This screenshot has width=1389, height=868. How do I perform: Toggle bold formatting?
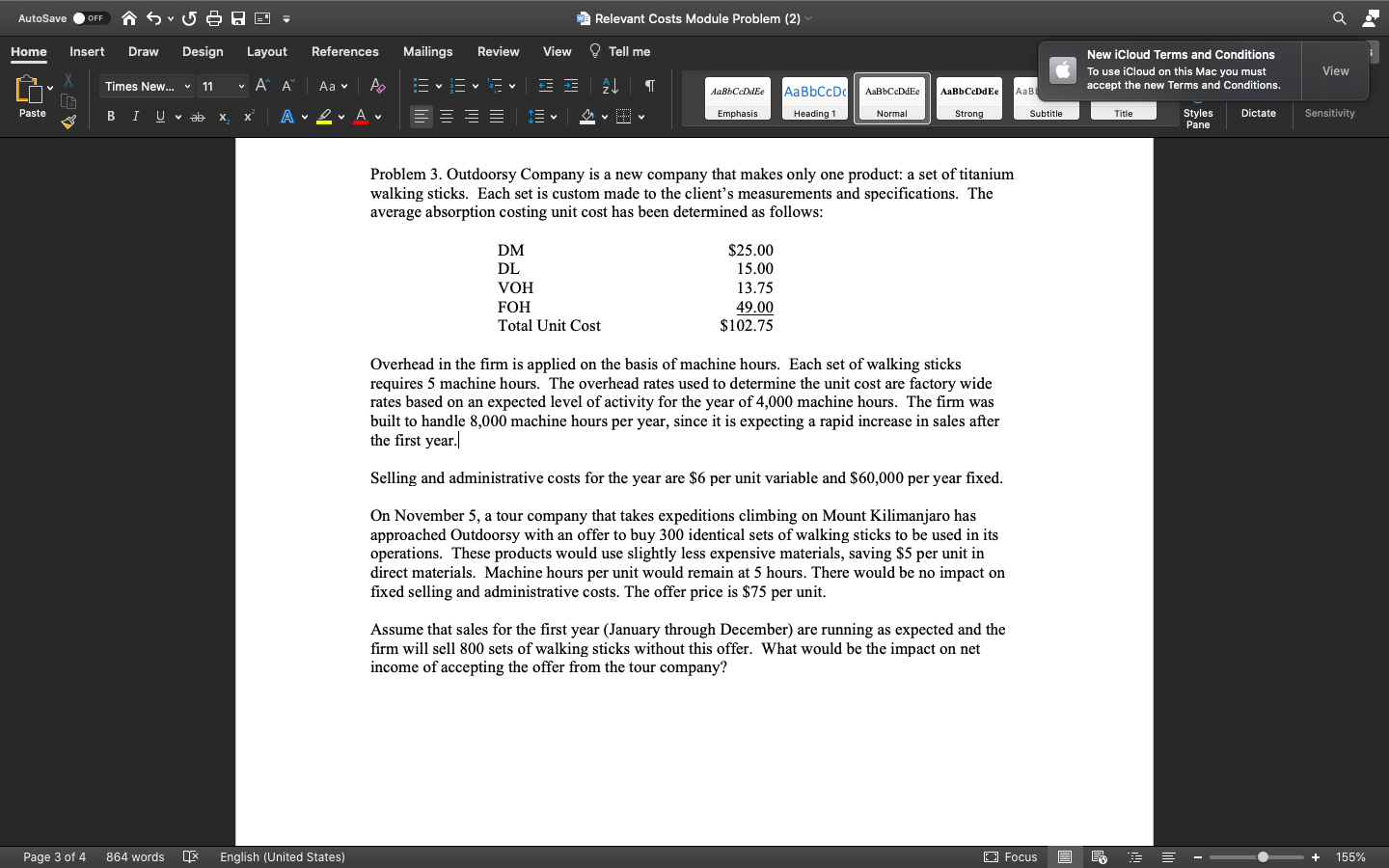110,116
